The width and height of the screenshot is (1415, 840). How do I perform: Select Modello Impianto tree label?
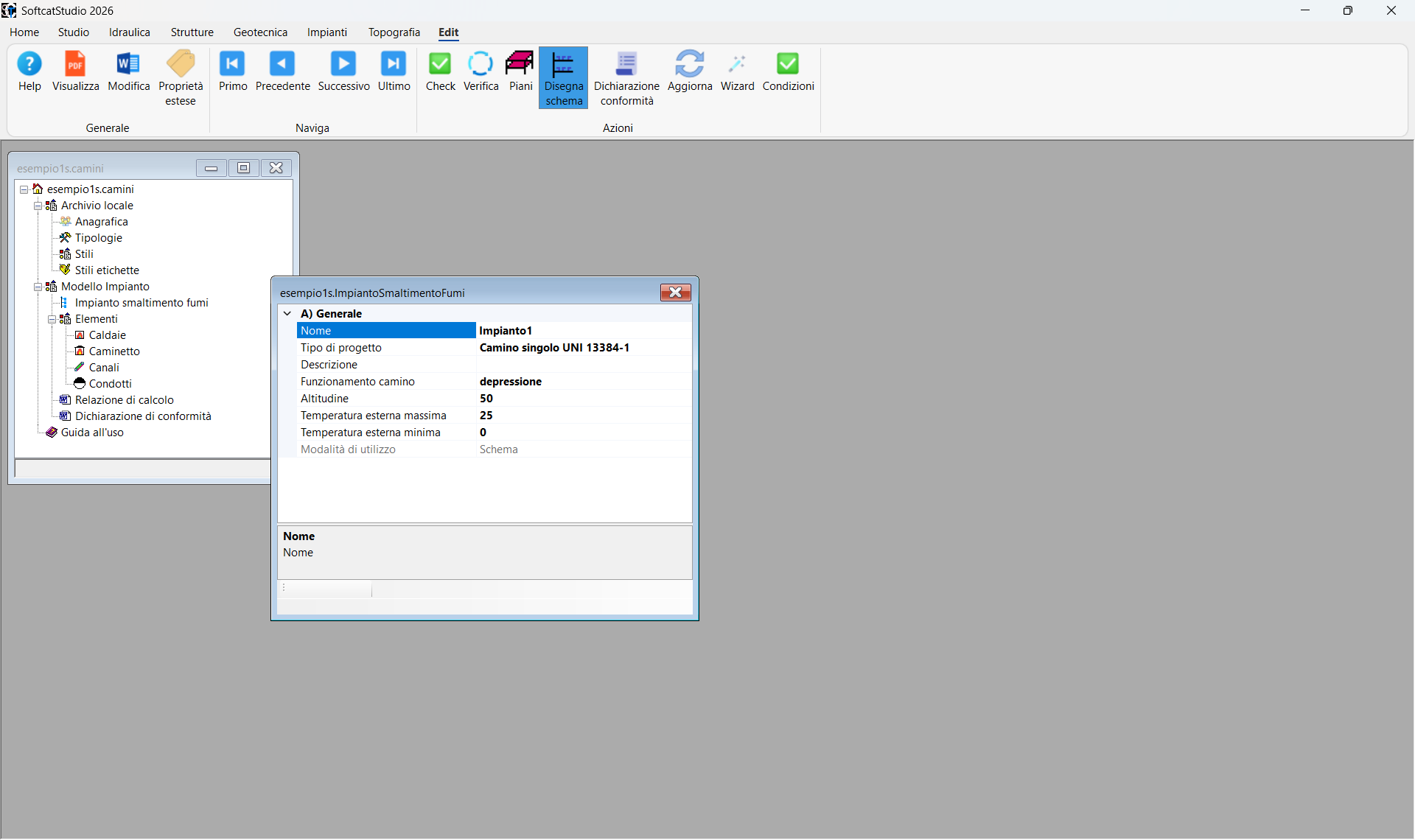(x=105, y=287)
